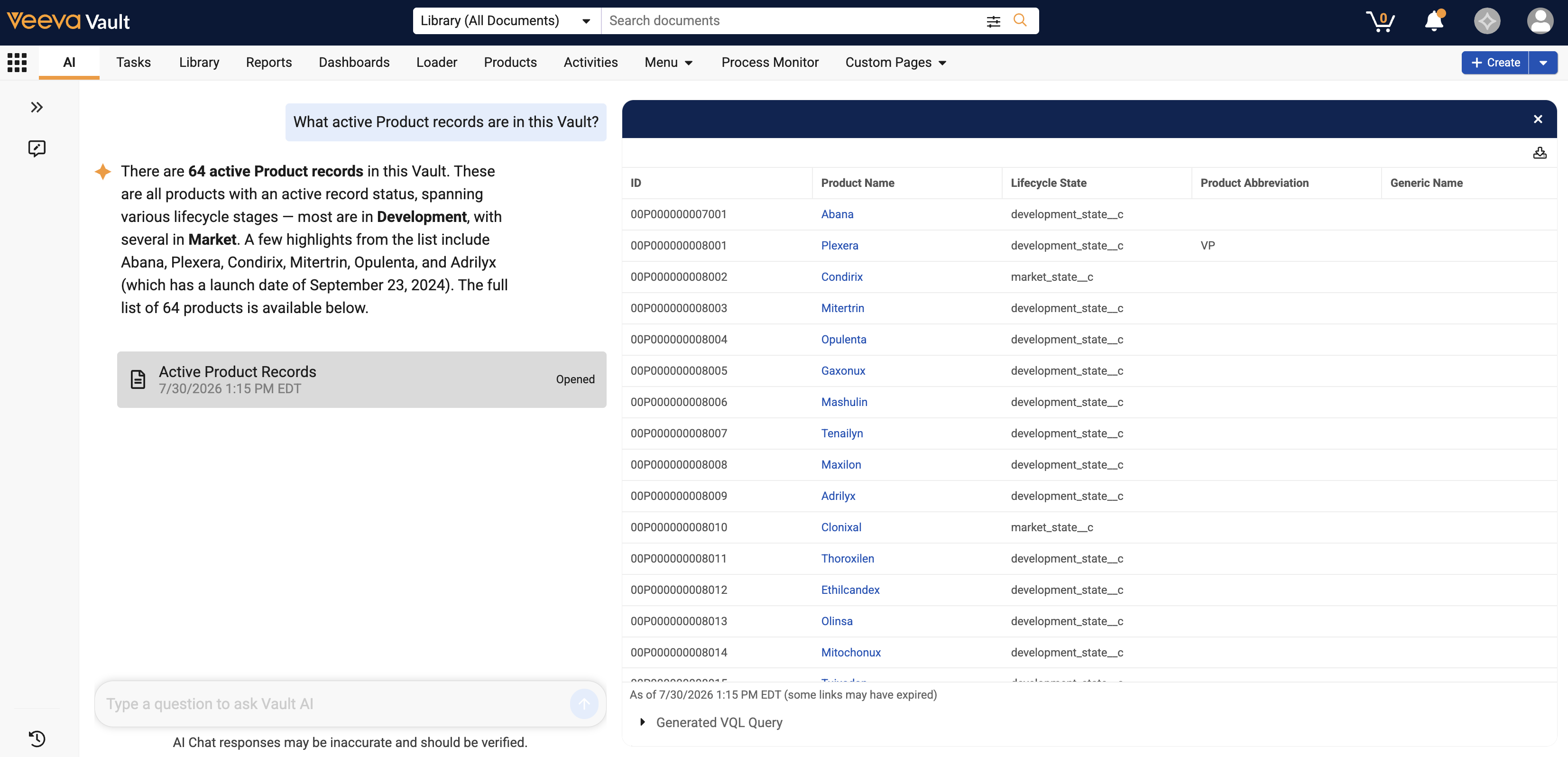Open the app grid launcher icon
Image resolution: width=1568 pixels, height=757 pixels.
(17, 62)
